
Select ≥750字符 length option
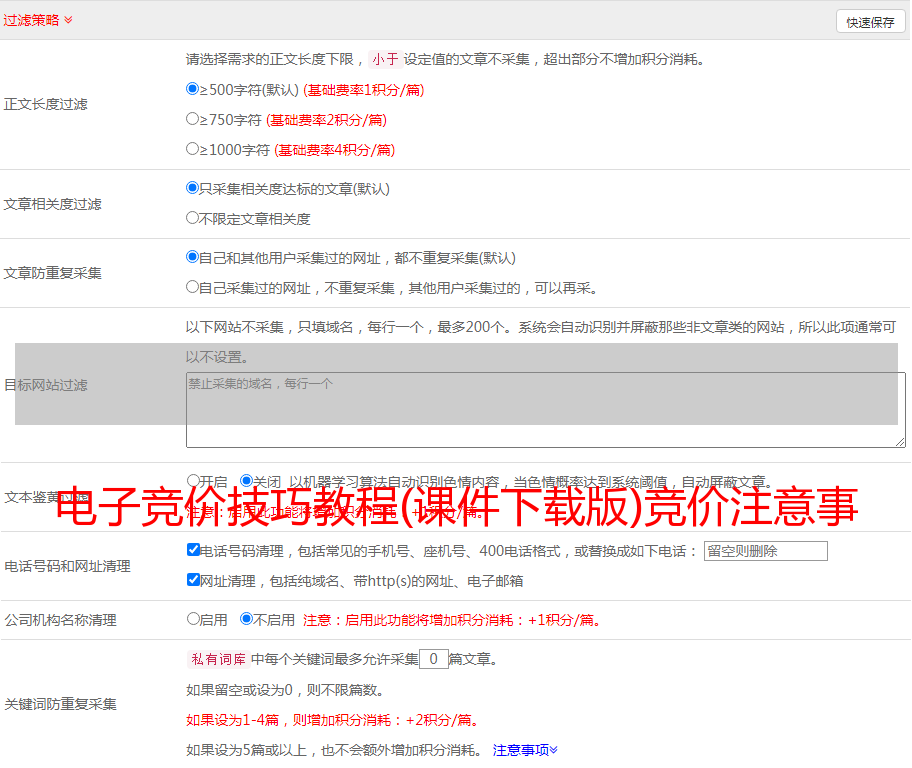[193, 119]
